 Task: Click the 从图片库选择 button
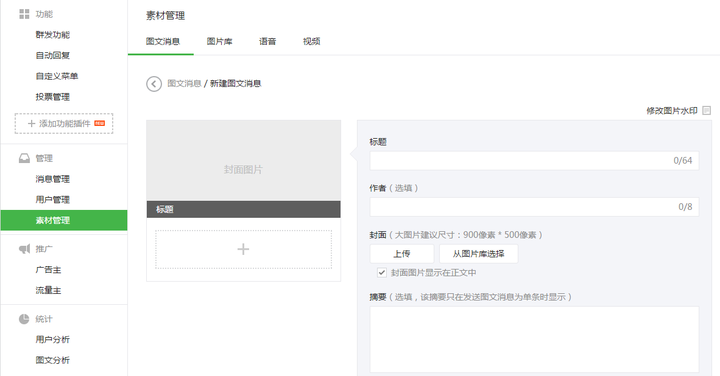[478, 254]
